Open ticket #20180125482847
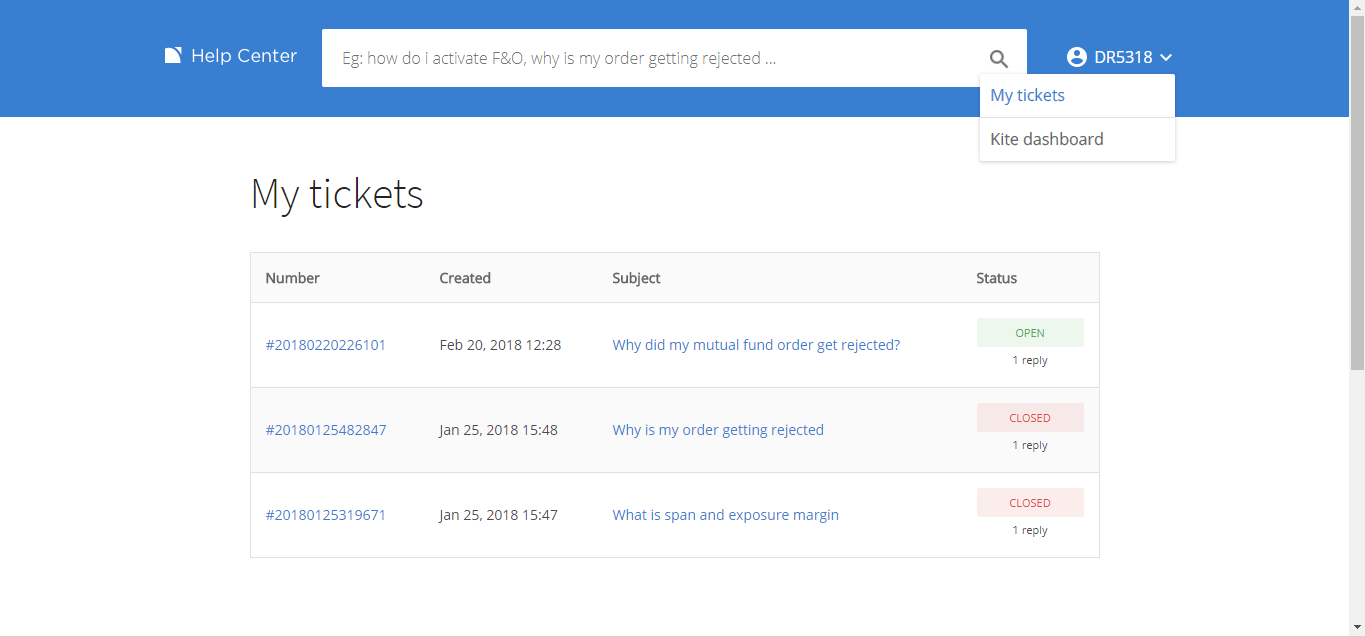Screen dimensions: 1365x637 [326, 430]
